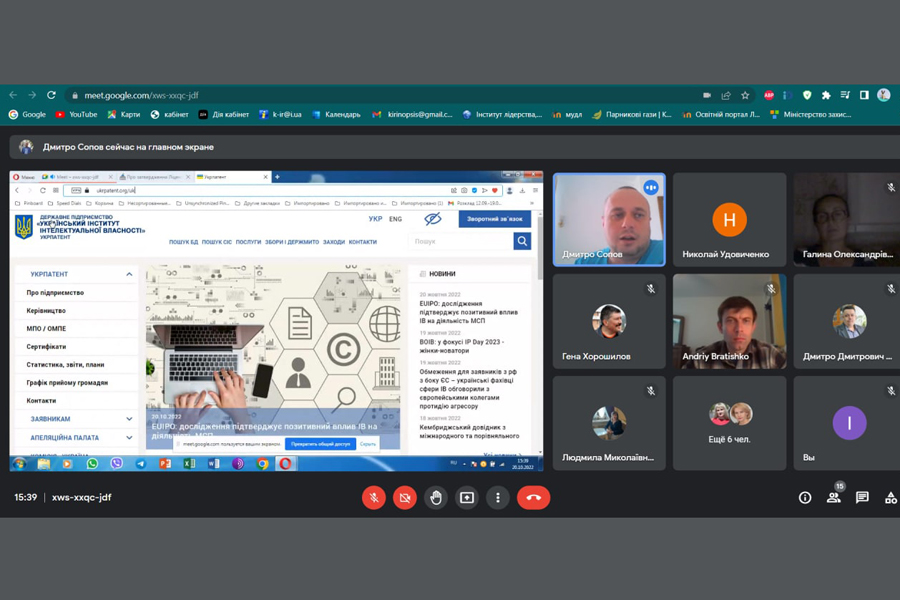Expand the АПЕЛЯЦІЙНА ПАЛАТА sidebar section

(129, 438)
